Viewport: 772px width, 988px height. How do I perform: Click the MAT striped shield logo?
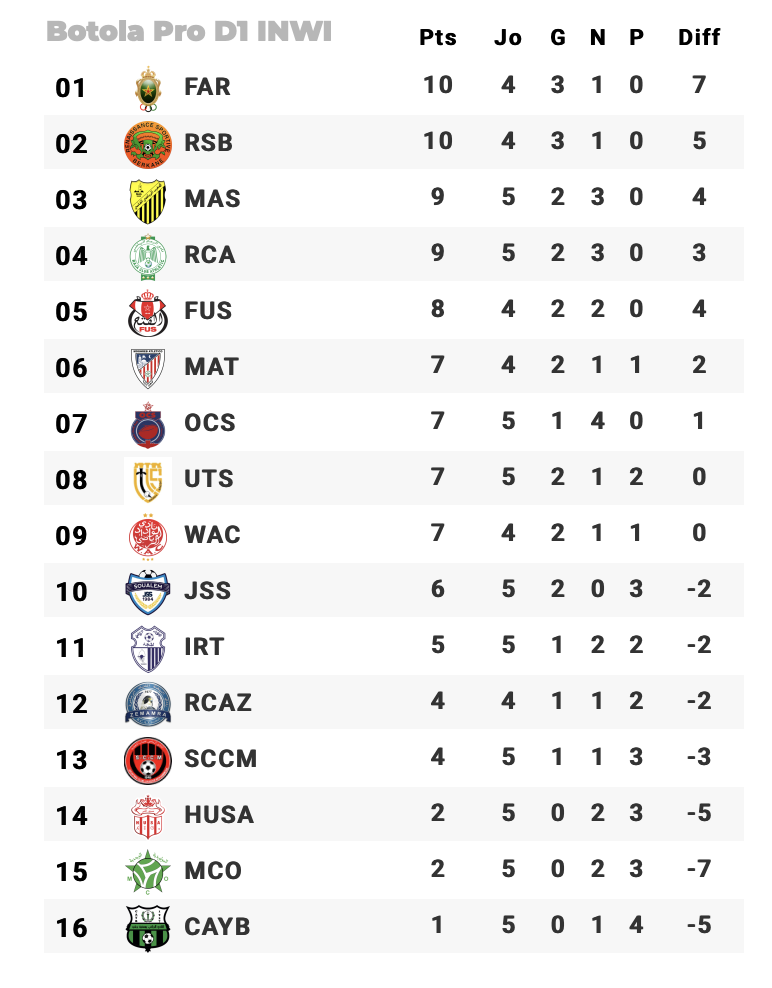pyautogui.click(x=148, y=368)
